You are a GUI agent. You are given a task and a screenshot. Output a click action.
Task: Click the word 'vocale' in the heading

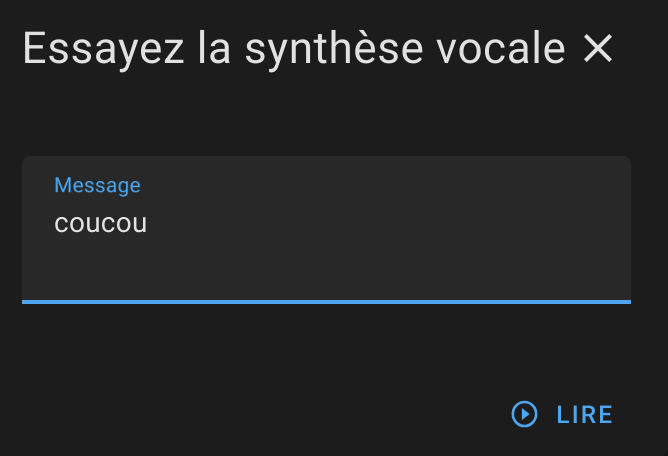[501, 49]
